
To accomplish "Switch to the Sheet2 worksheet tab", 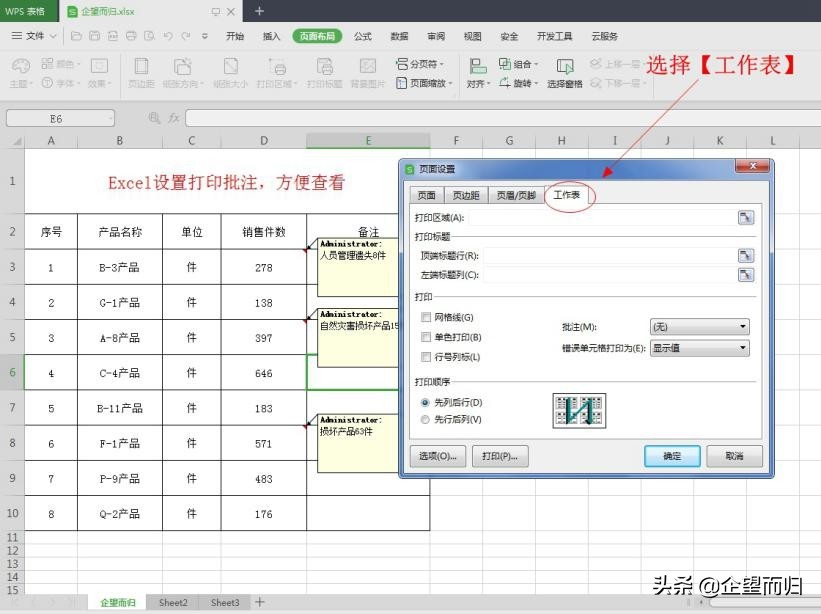I will (172, 602).
